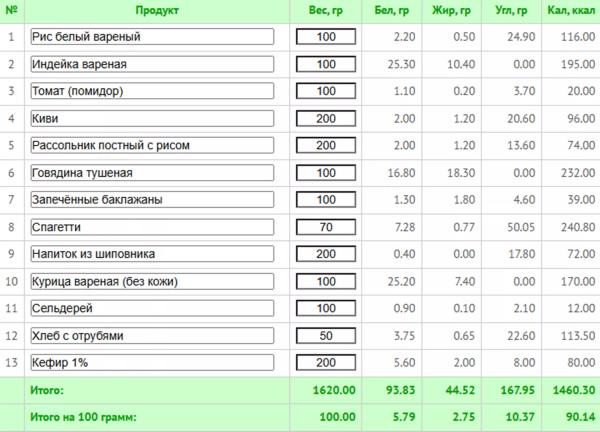Click the 'Курица вареная (без кожи)' field
Screen dimensions: 600x432
click(x=152, y=280)
